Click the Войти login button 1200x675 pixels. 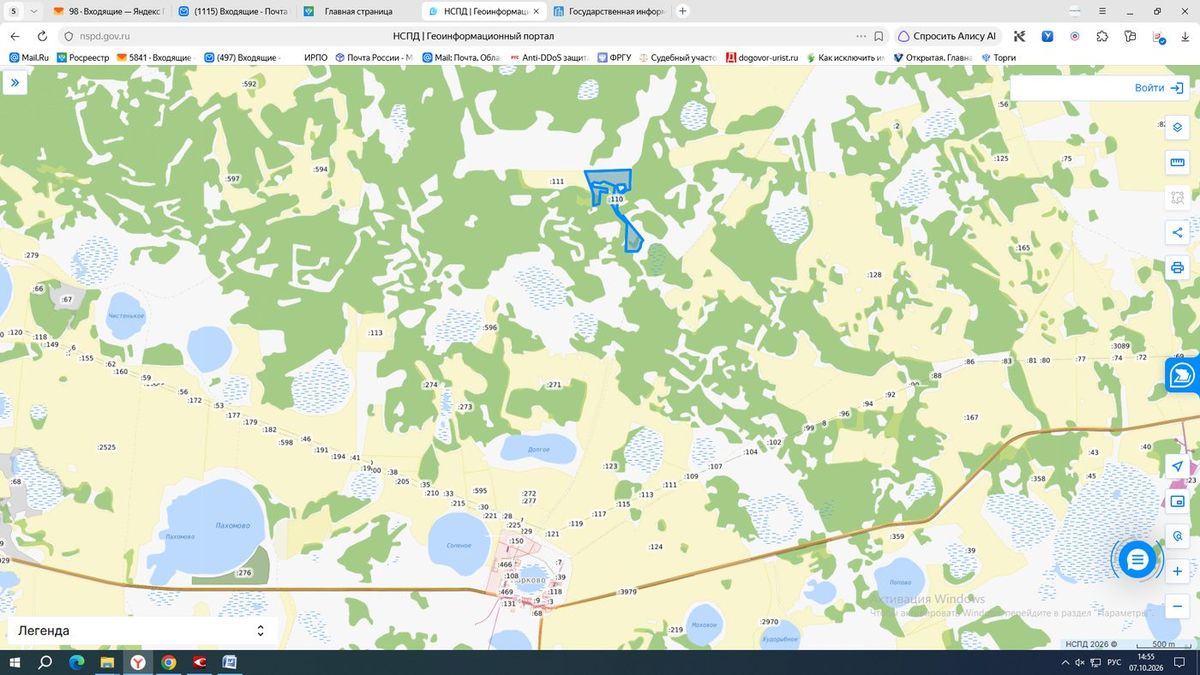click(x=1158, y=88)
